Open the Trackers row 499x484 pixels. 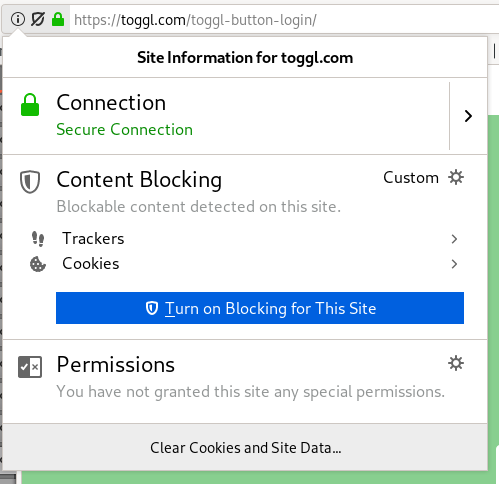coord(245,239)
